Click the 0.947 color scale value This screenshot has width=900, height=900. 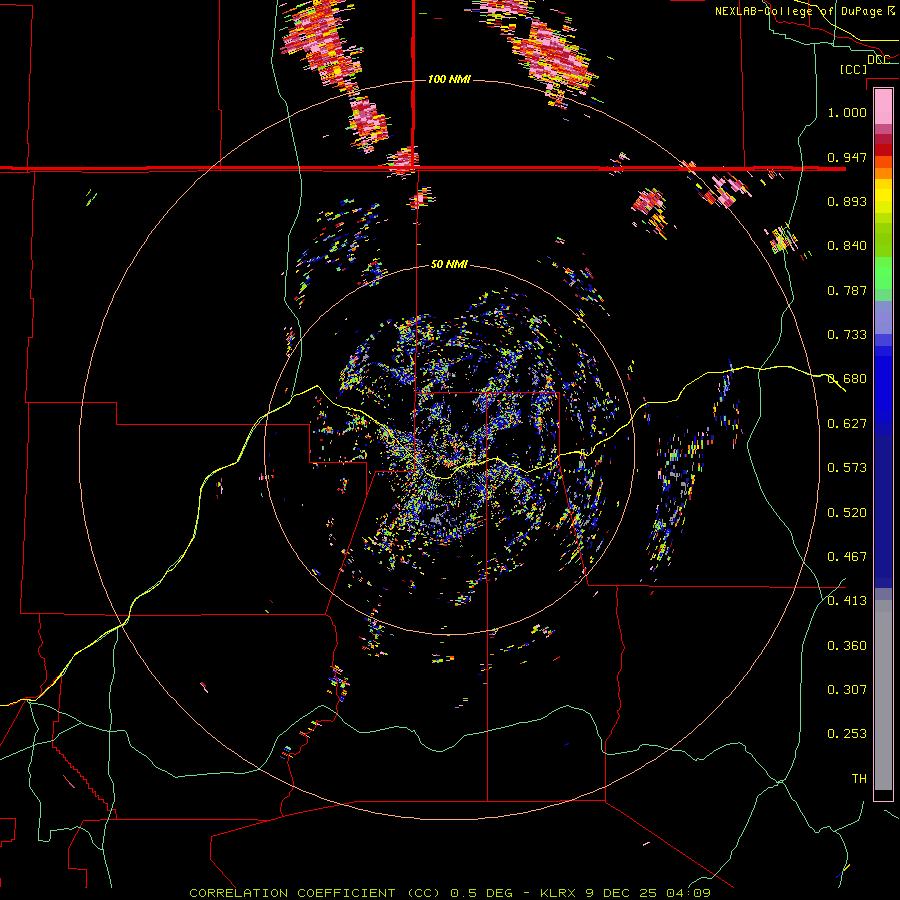847,157
